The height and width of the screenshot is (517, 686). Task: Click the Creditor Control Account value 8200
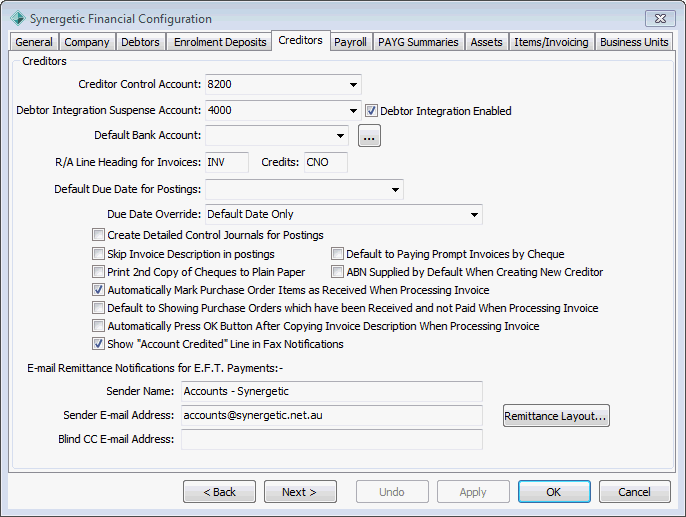(220, 84)
